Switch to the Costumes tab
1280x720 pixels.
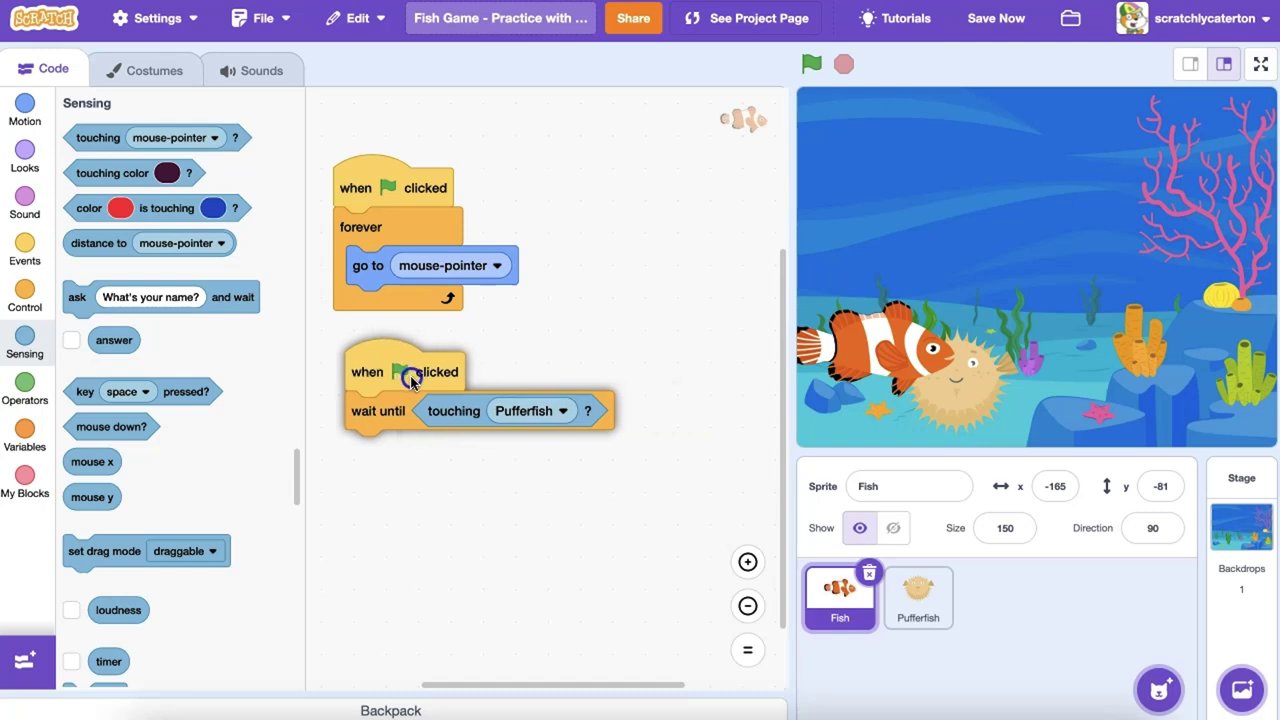click(144, 70)
